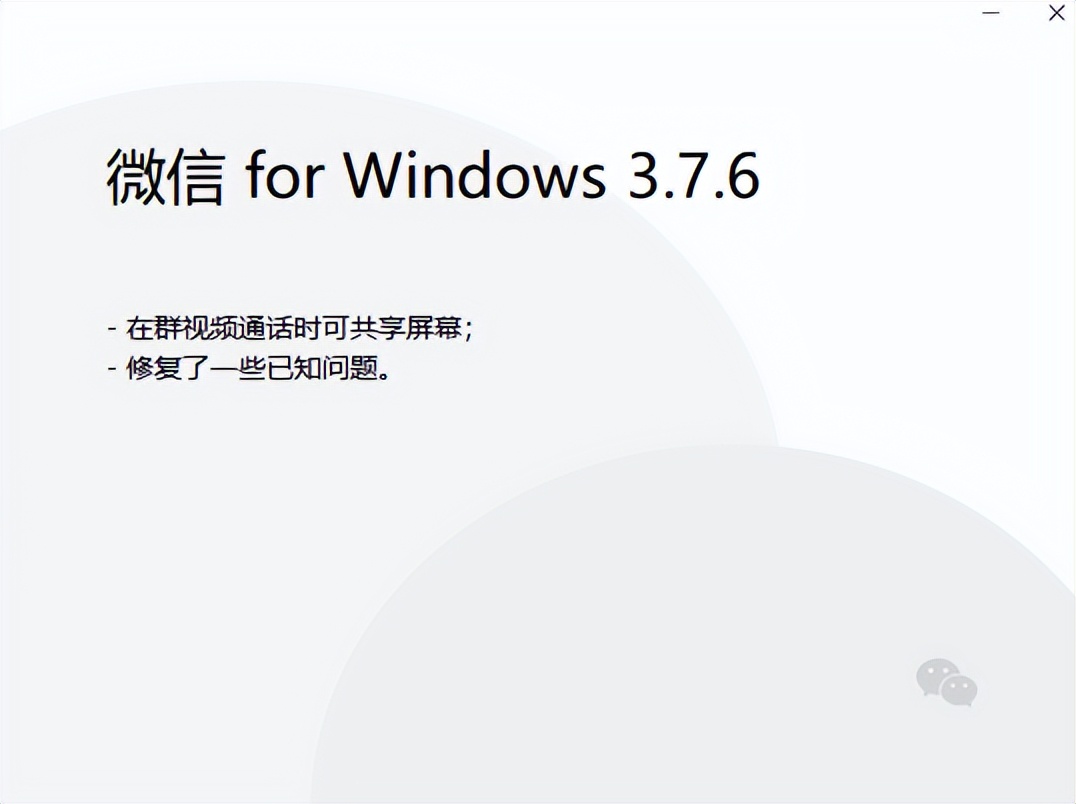Viewport: 1076px width, 804px height.
Task: Close the WeChat update window
Action: click(x=1057, y=13)
